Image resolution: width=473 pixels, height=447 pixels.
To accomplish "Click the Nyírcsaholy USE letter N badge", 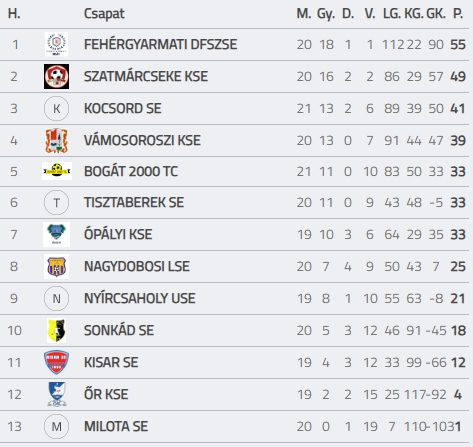I will click(x=56, y=298).
